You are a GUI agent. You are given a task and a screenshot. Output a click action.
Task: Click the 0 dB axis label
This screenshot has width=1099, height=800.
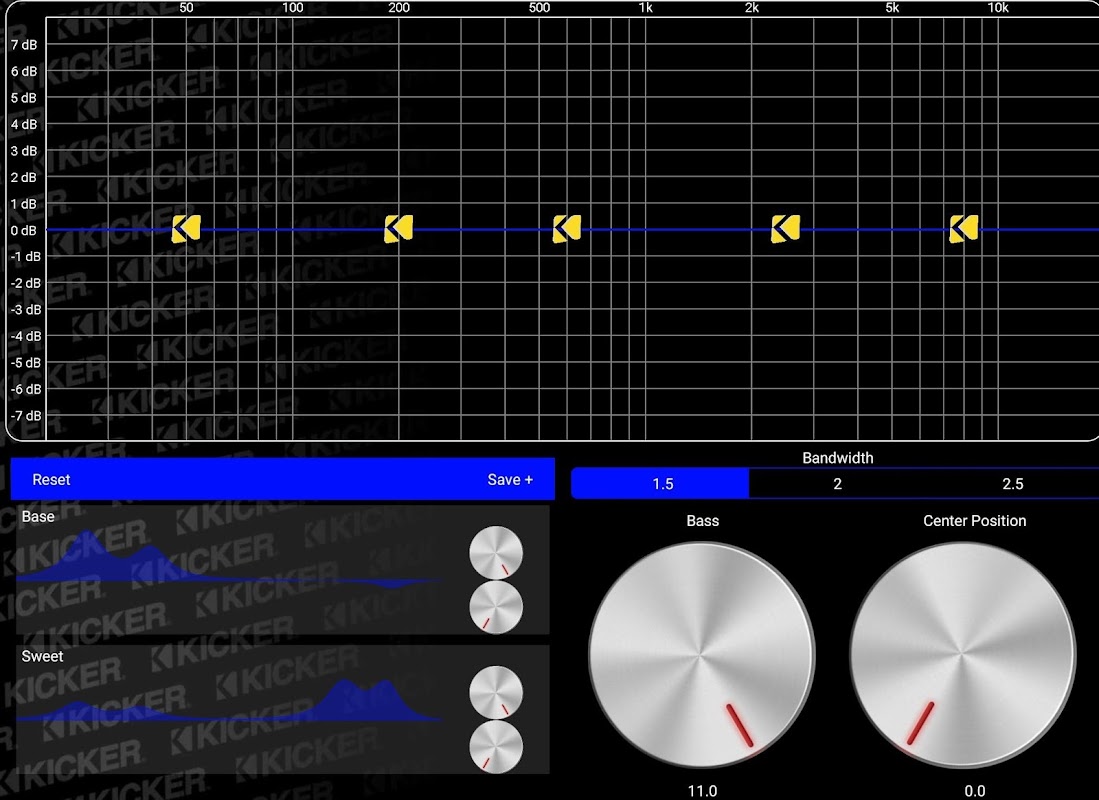pos(24,231)
